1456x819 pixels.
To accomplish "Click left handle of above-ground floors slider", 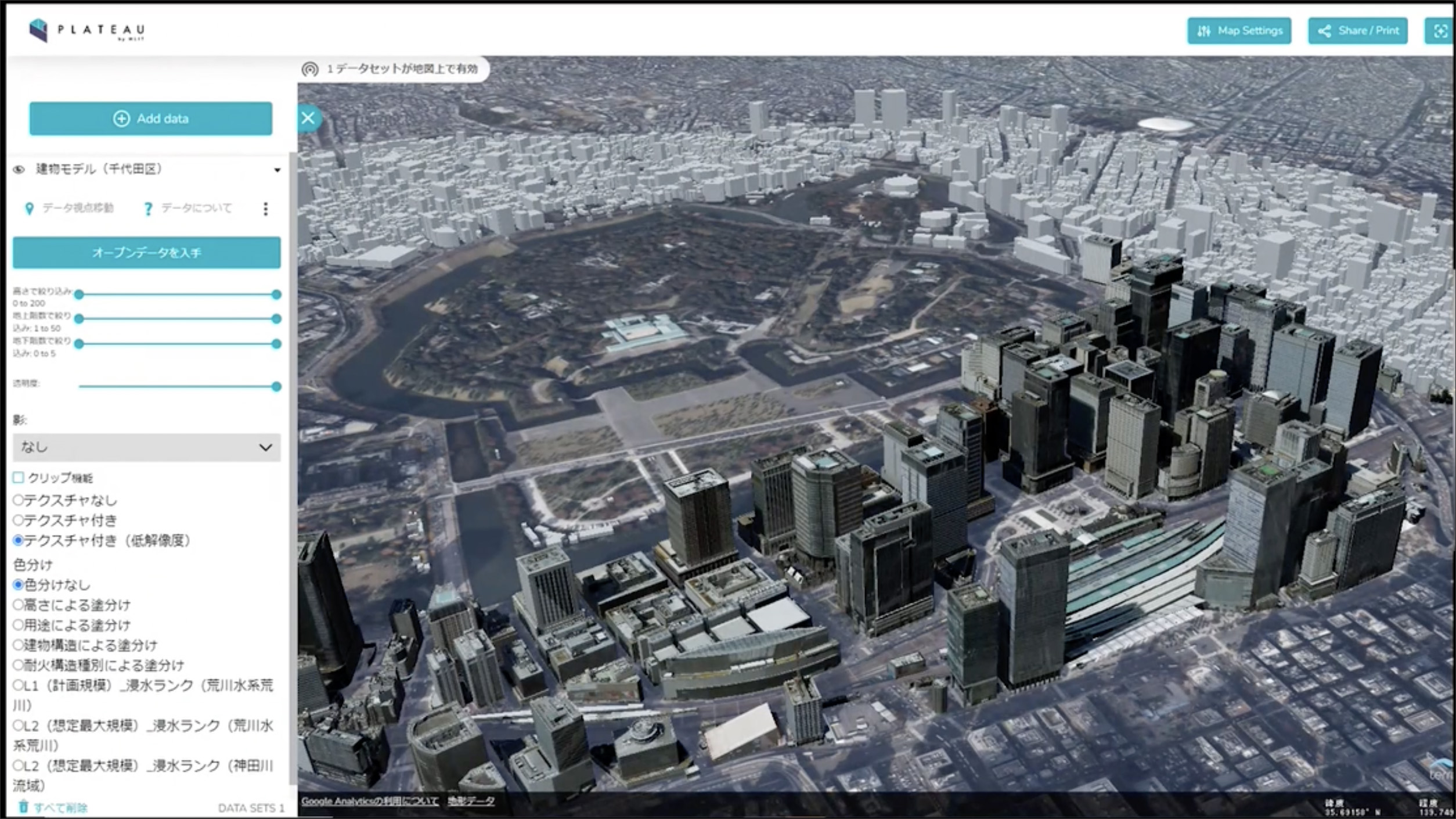I will pyautogui.click(x=79, y=319).
